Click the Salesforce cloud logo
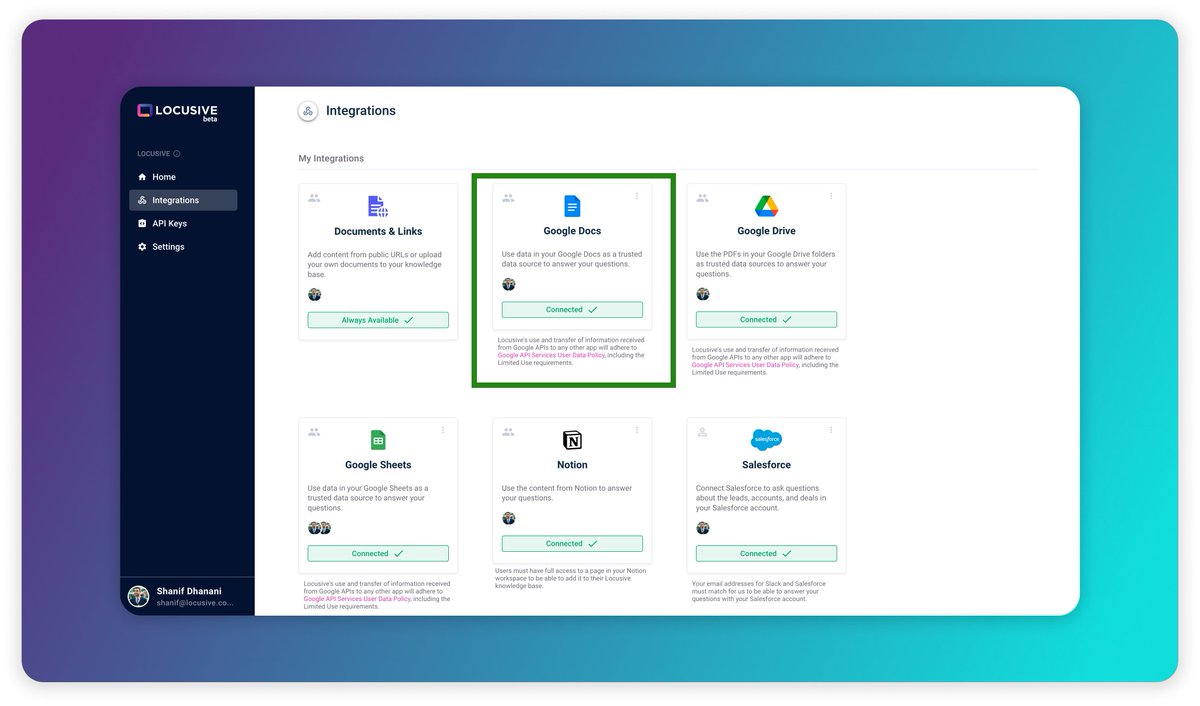Image resolution: width=1200 pixels, height=706 pixels. [766, 440]
